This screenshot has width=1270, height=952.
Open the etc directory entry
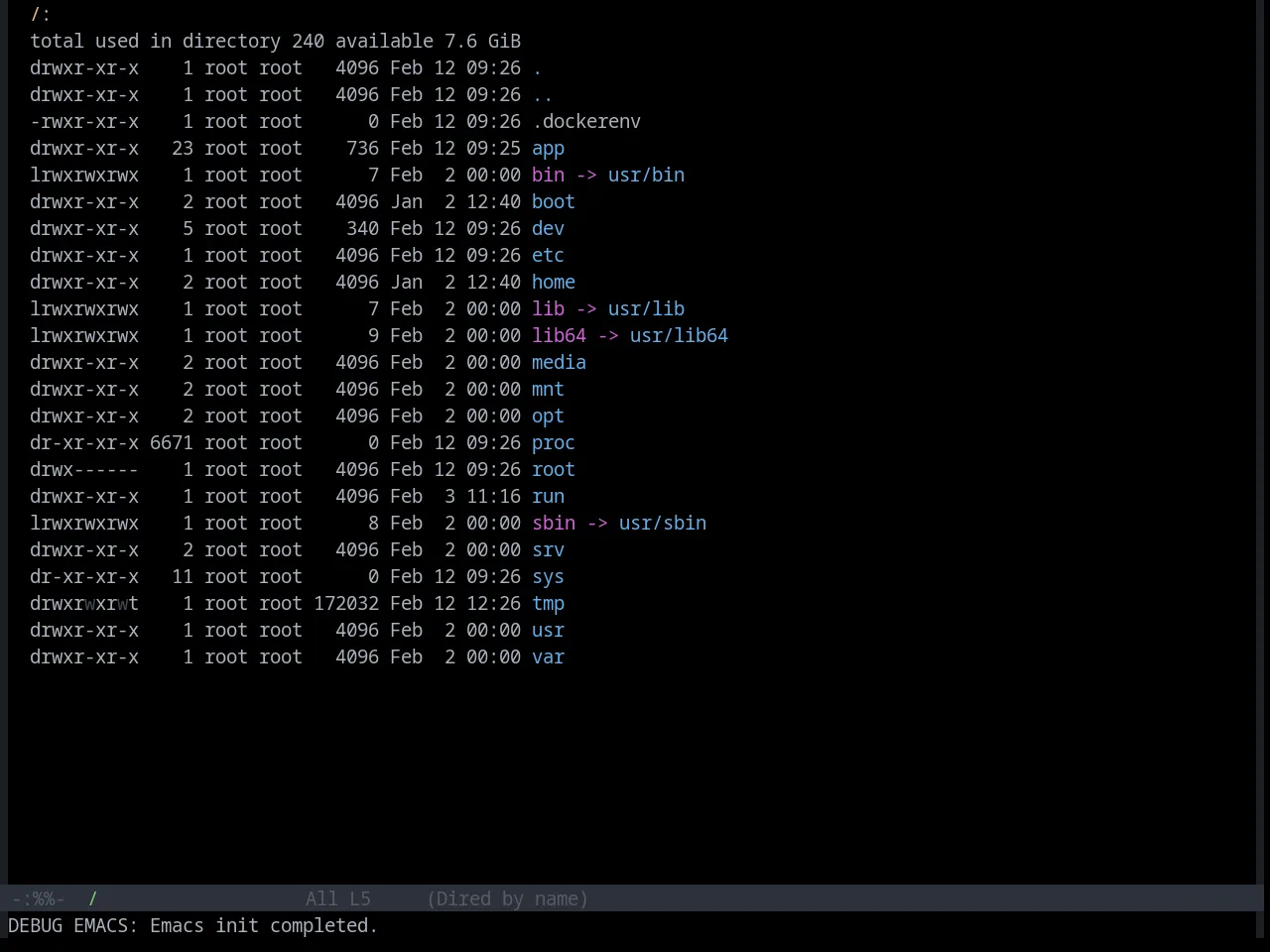(x=548, y=255)
